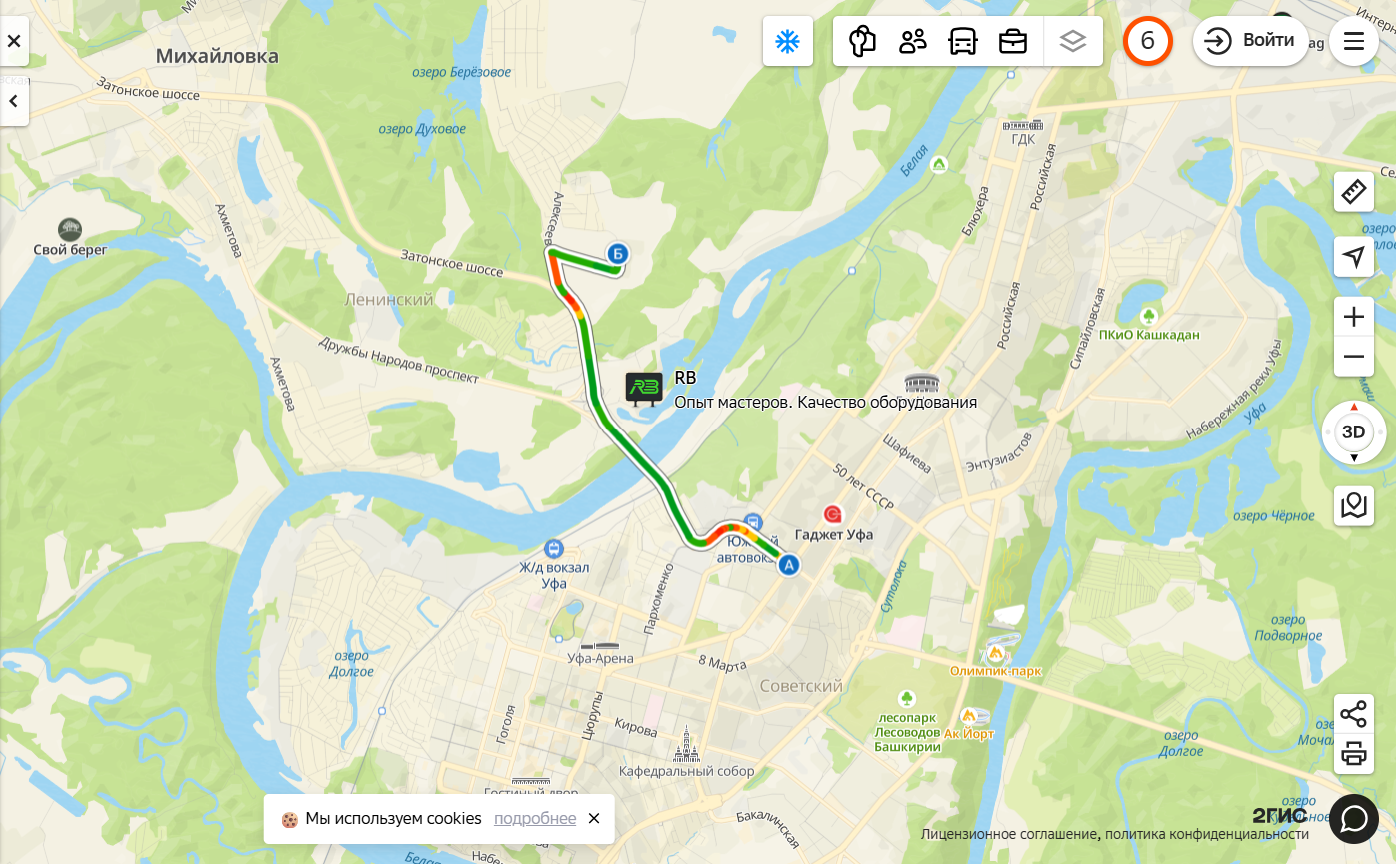
Task: Open the map layers selector
Action: pyautogui.click(x=1073, y=41)
